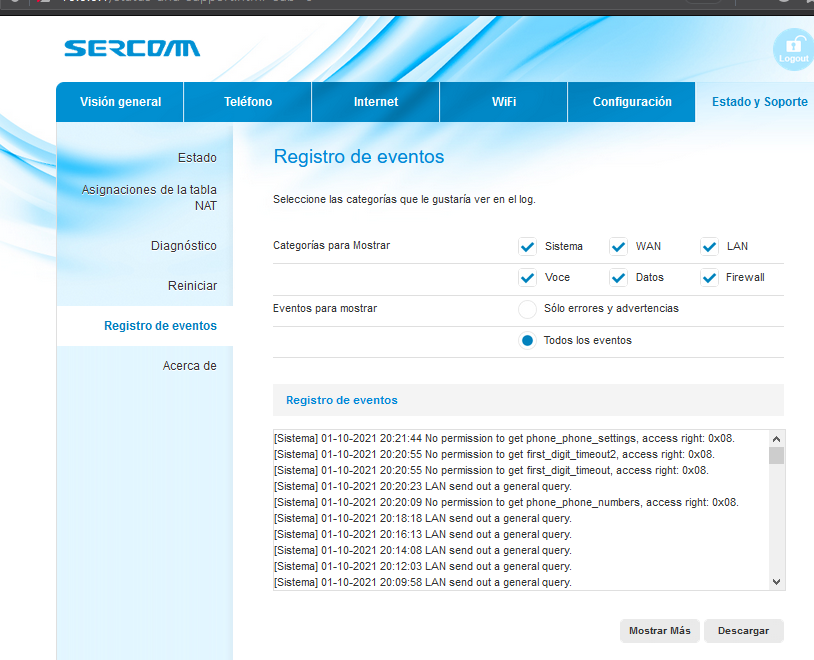Viewport: 814px width, 660px height.
Task: Click the Logout icon
Action: [x=793, y=50]
